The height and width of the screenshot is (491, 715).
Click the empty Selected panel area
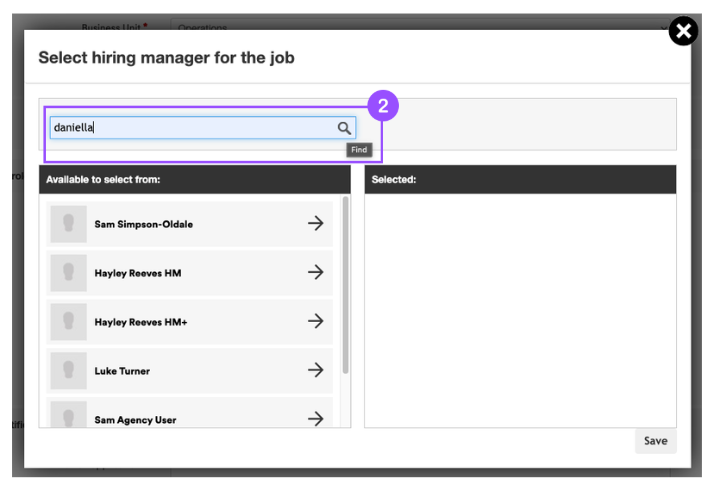tap(520, 310)
